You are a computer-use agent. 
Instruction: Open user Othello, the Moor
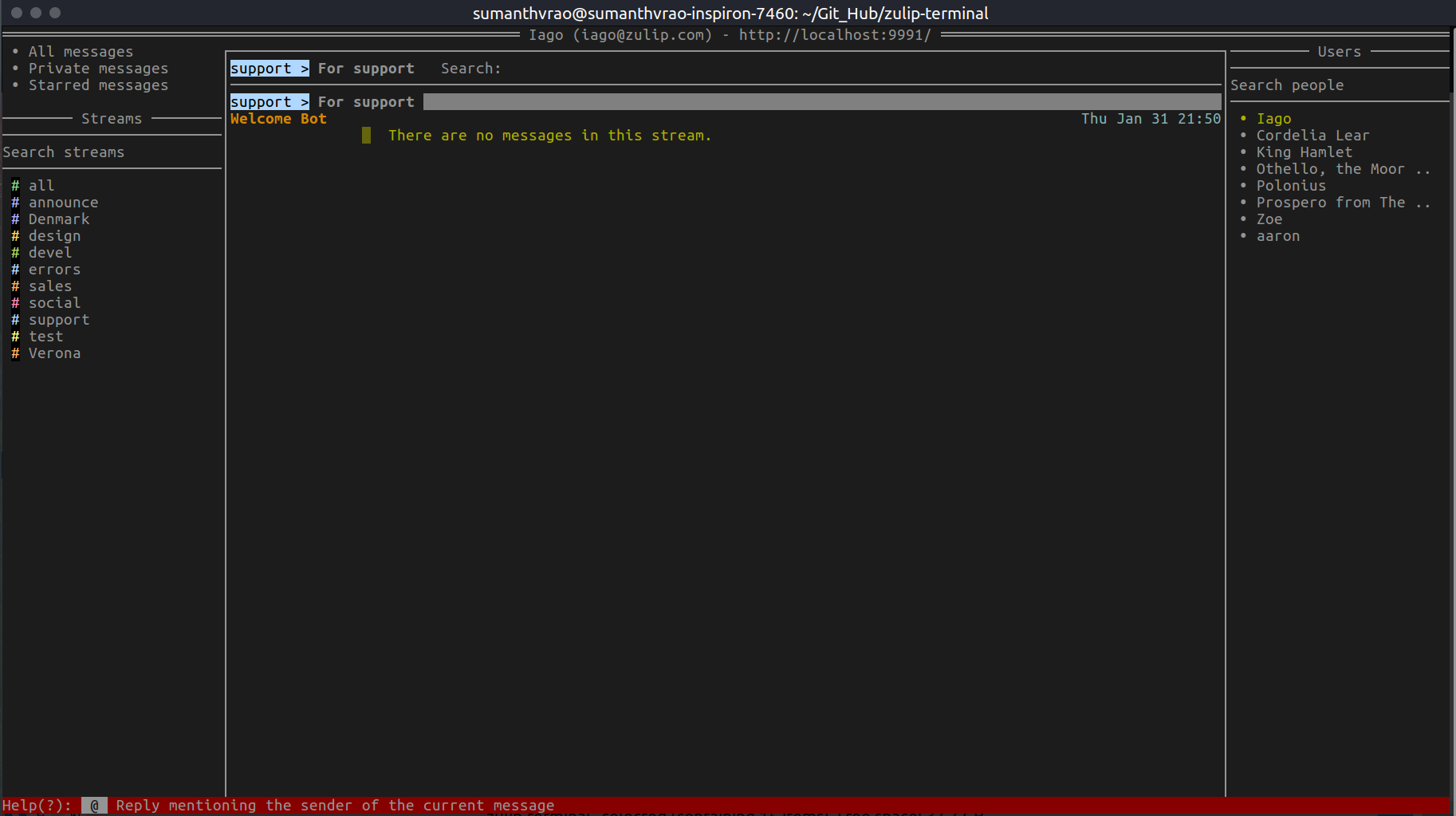(x=1344, y=169)
